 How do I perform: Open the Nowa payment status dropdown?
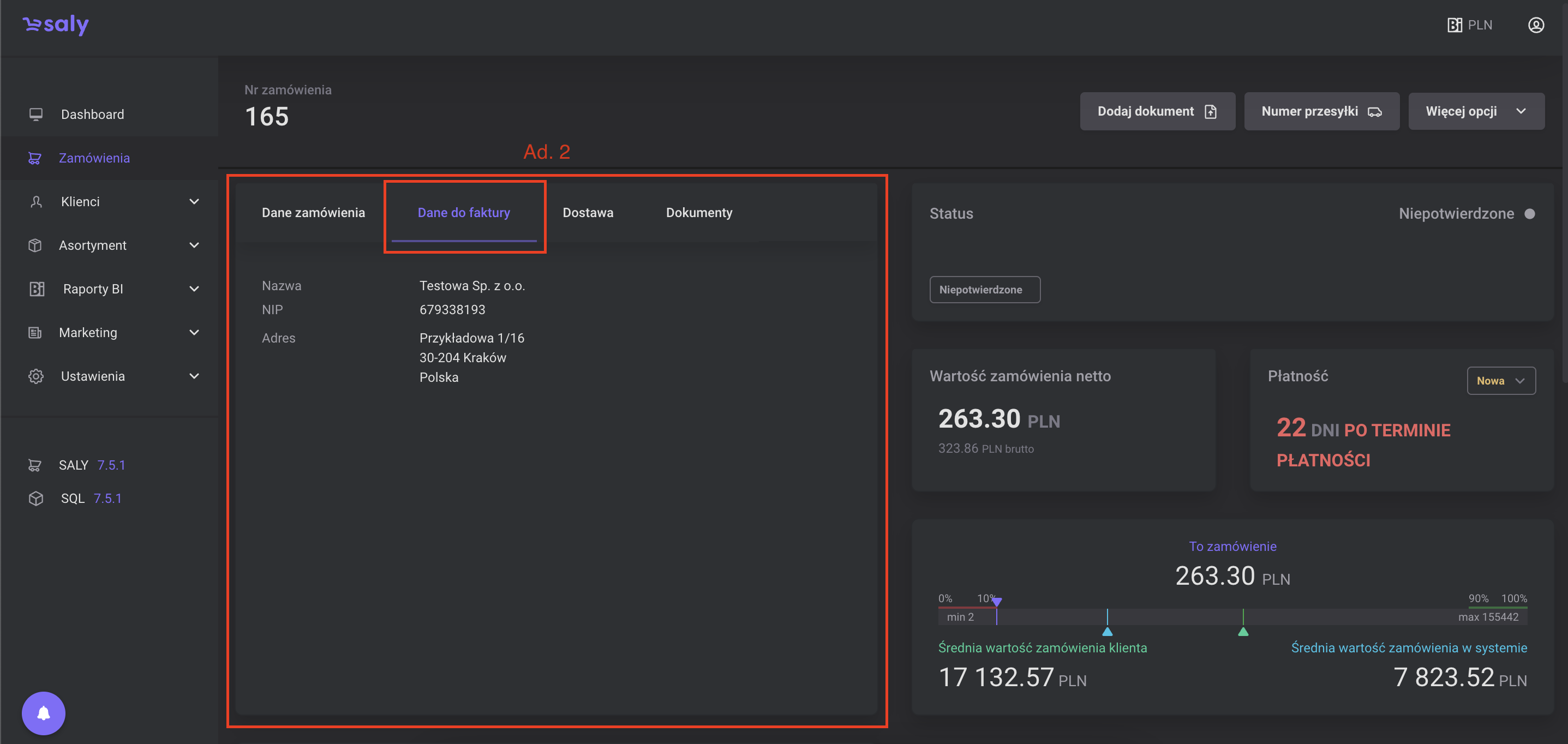click(1500, 381)
